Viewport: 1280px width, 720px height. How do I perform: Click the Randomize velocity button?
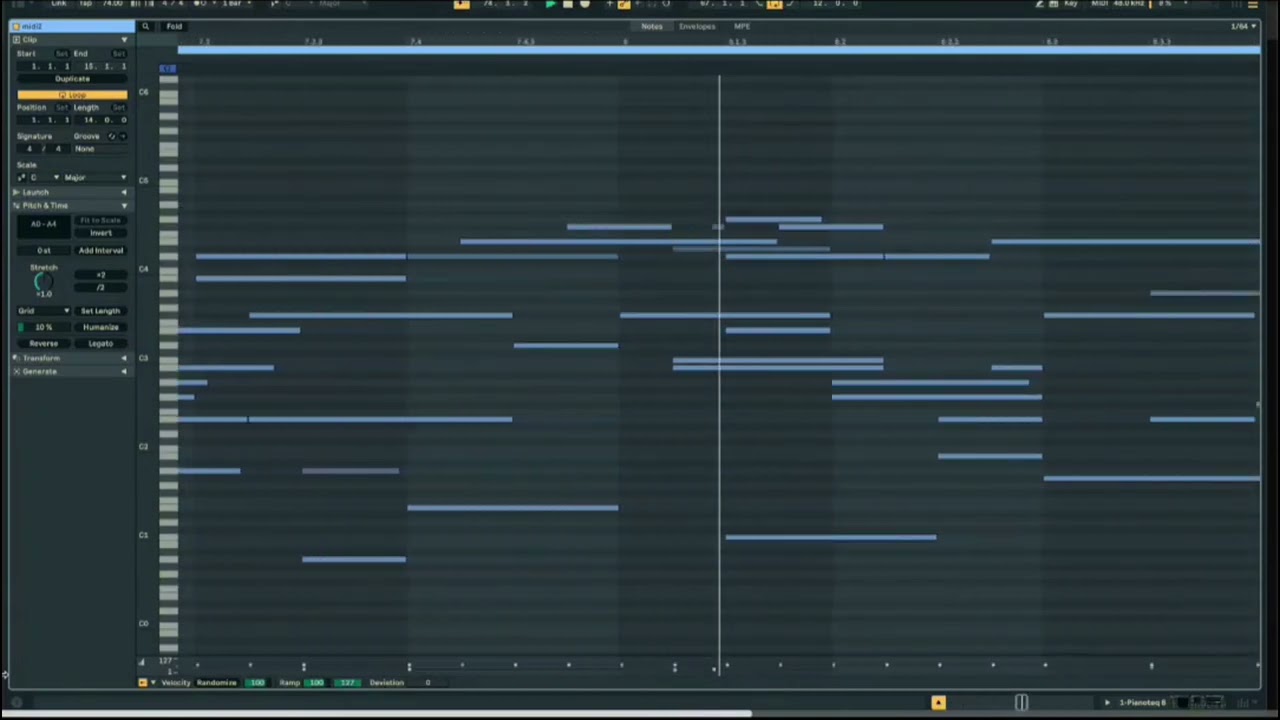(x=216, y=683)
